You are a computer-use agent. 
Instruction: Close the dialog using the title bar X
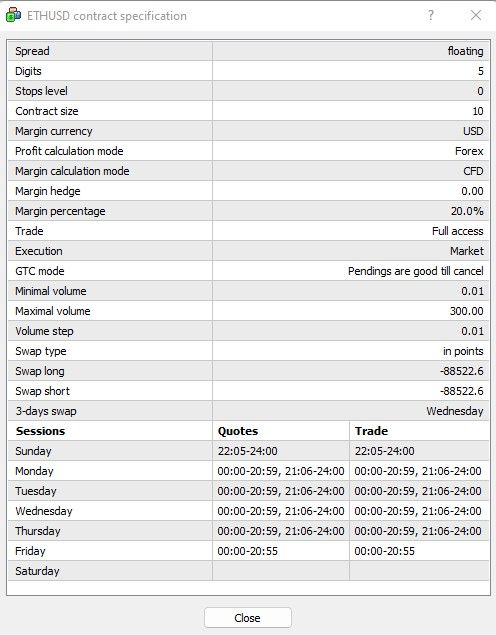pos(476,15)
